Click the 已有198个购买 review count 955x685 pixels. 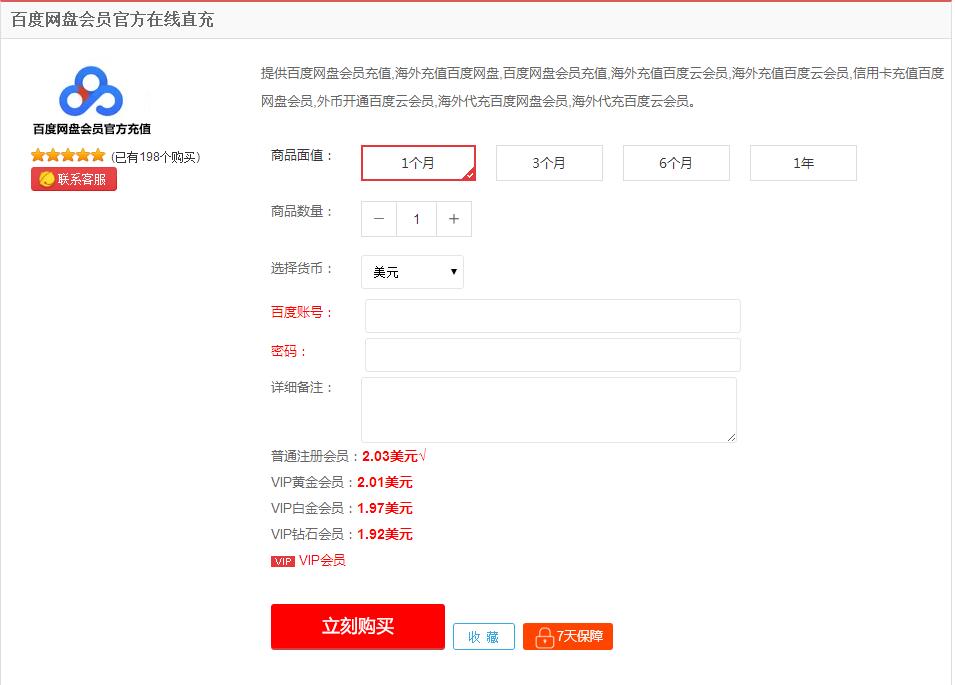point(155,157)
